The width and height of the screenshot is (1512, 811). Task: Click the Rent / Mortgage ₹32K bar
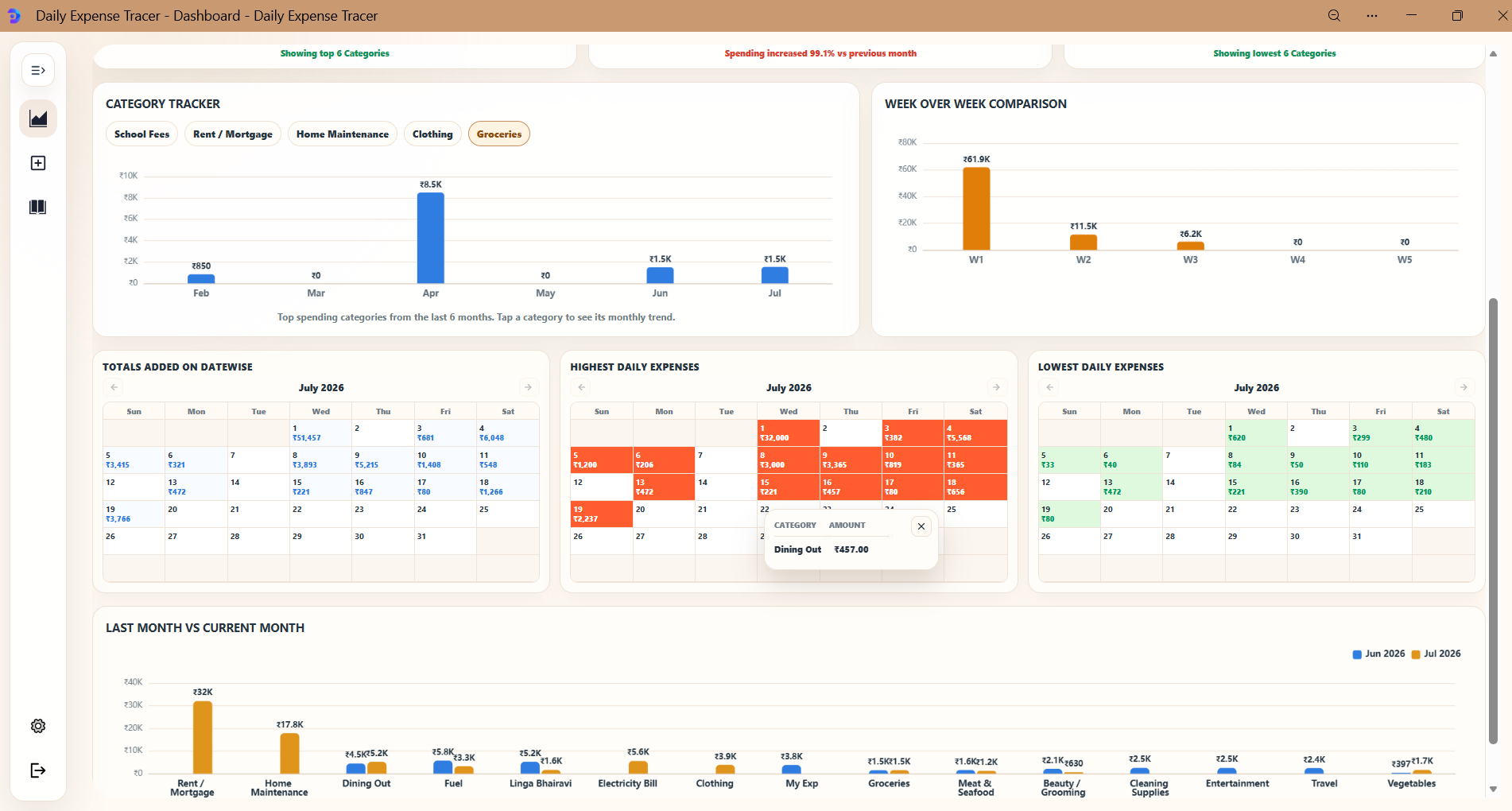coord(203,737)
